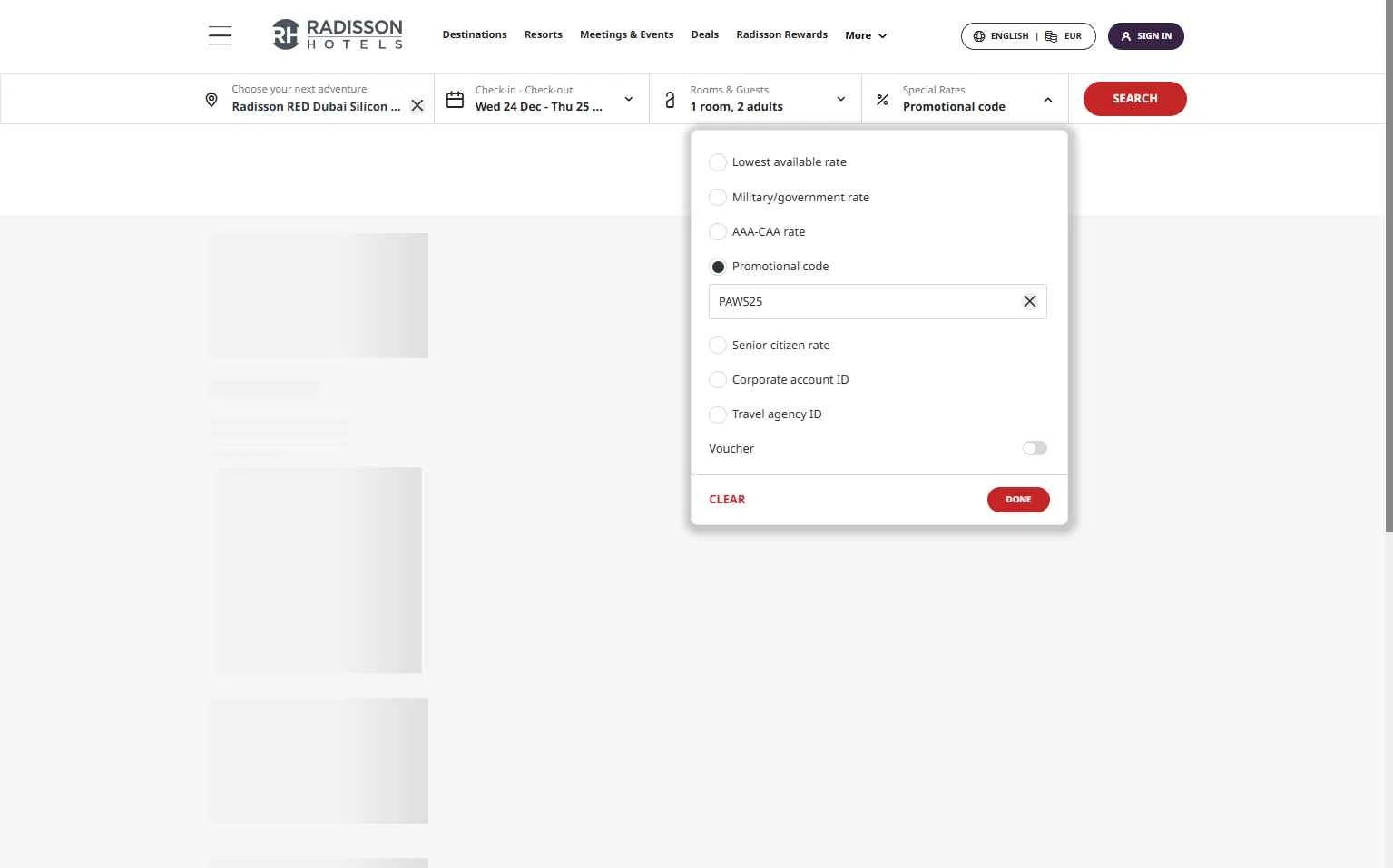1393x868 pixels.
Task: Click the red Search button
Action: pyautogui.click(x=1134, y=99)
